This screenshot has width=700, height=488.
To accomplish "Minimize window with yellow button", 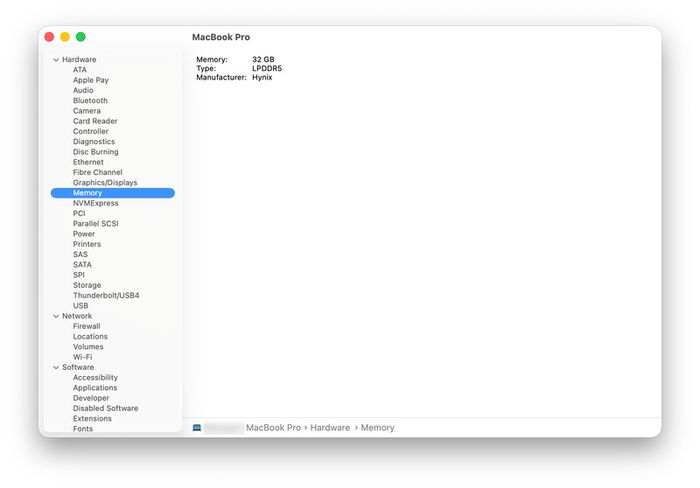I will tap(65, 37).
